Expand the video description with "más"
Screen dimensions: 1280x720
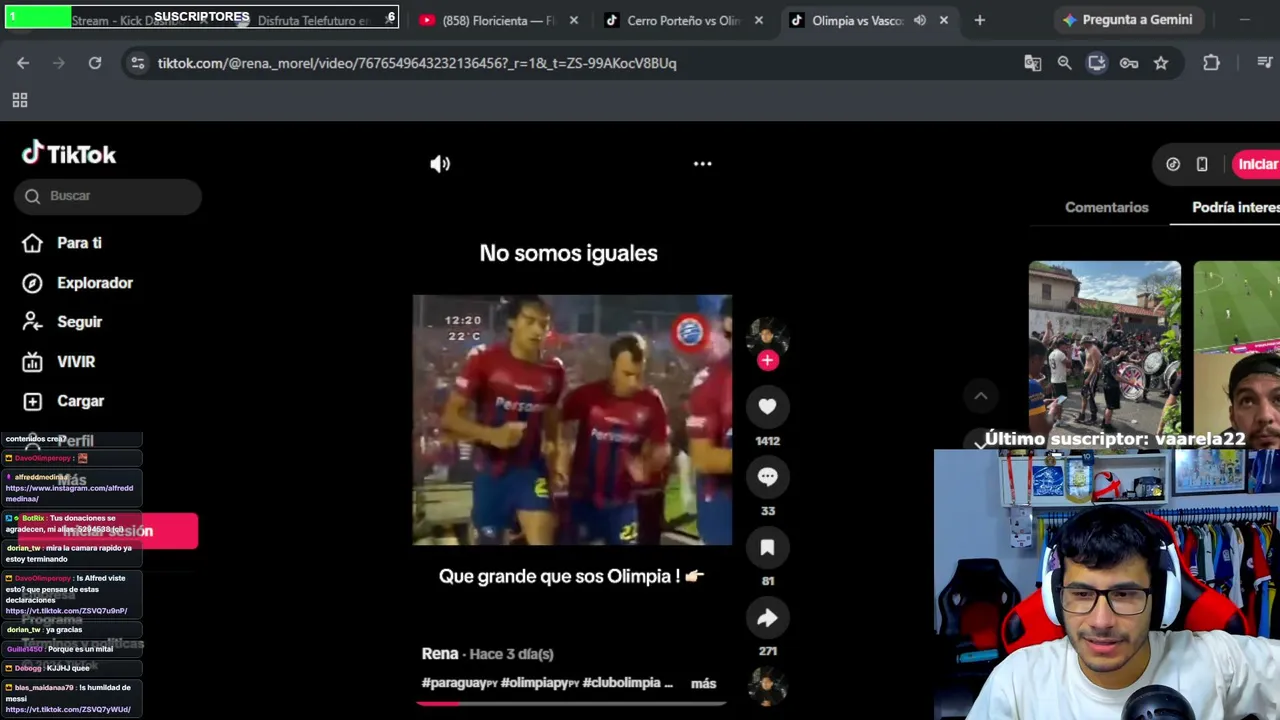pyautogui.click(x=704, y=683)
